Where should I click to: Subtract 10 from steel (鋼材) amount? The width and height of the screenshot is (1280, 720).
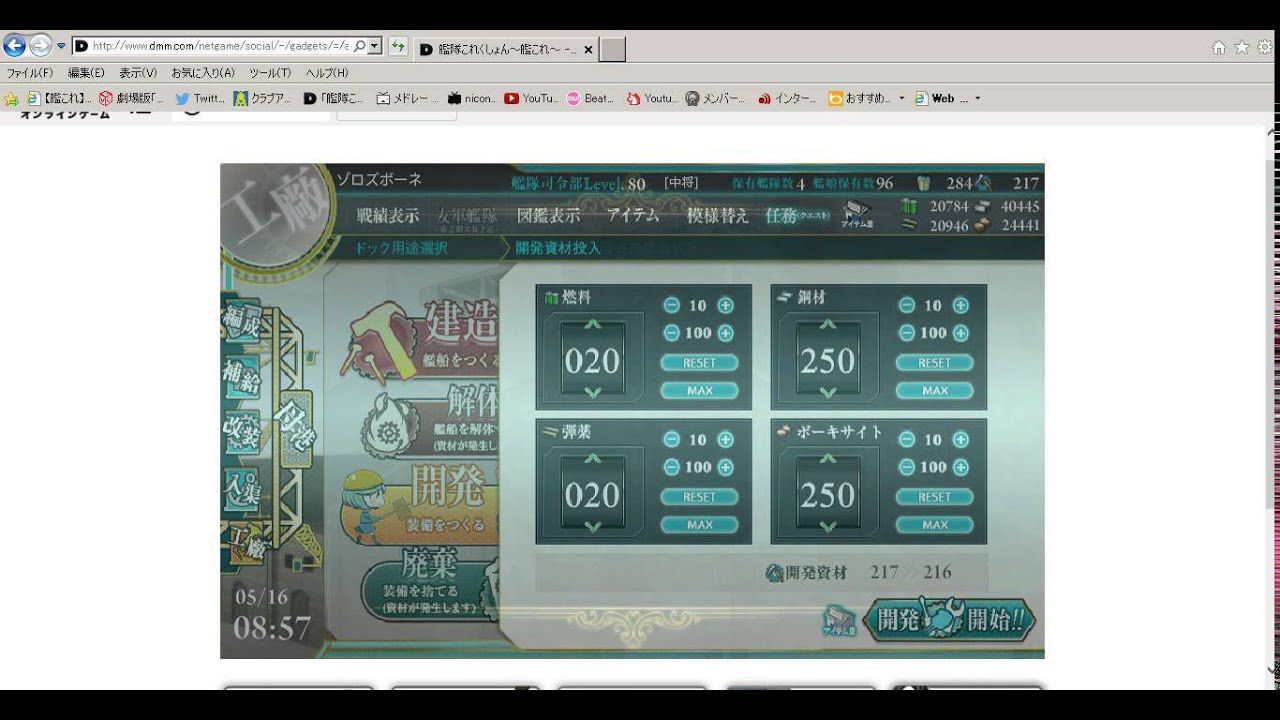point(907,305)
